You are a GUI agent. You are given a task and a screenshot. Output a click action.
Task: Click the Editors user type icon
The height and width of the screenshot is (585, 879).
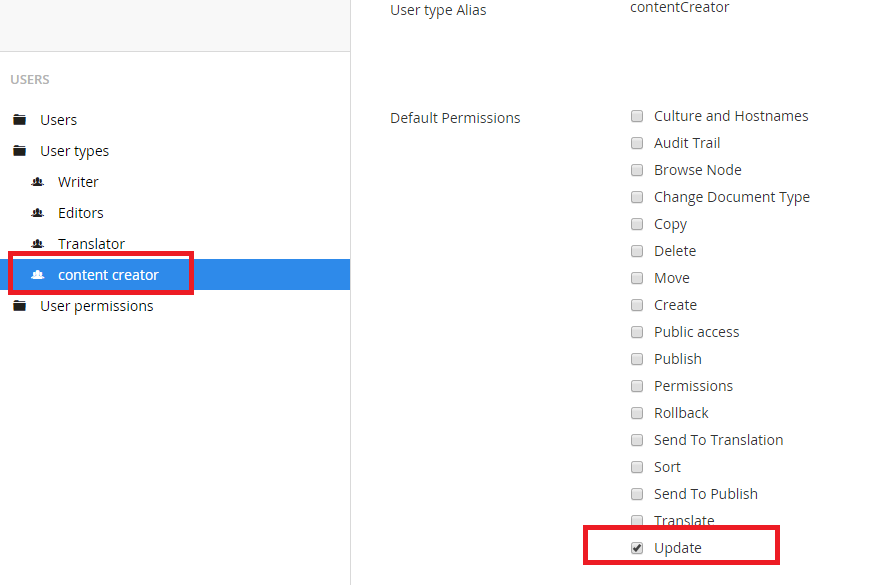[38, 213]
